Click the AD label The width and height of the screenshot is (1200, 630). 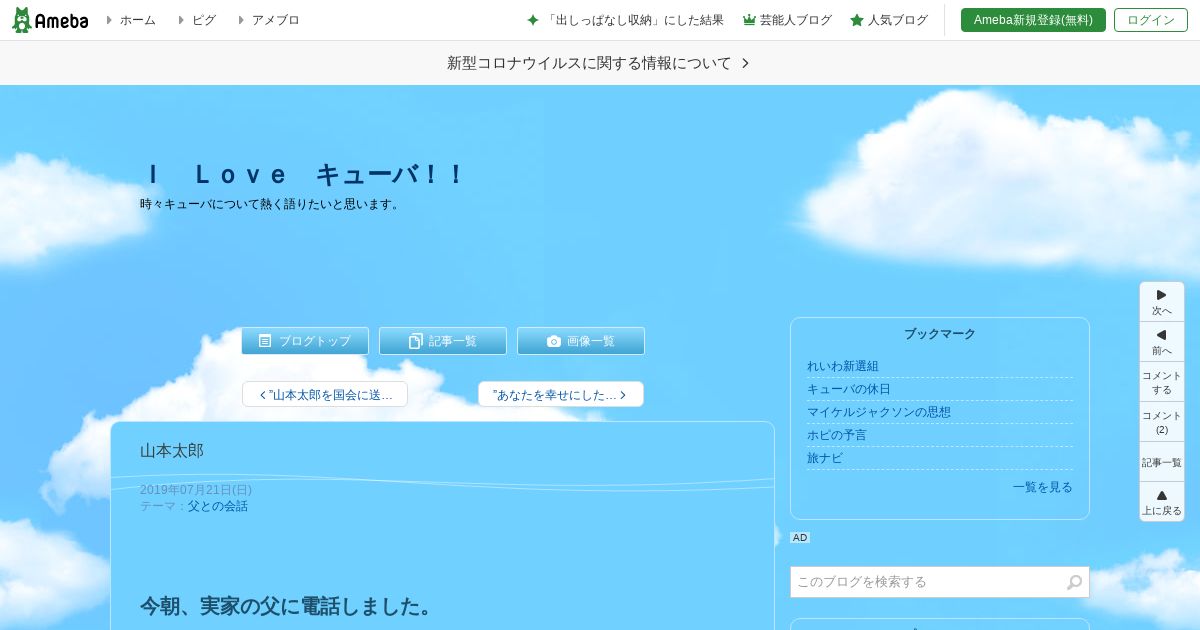click(x=800, y=538)
